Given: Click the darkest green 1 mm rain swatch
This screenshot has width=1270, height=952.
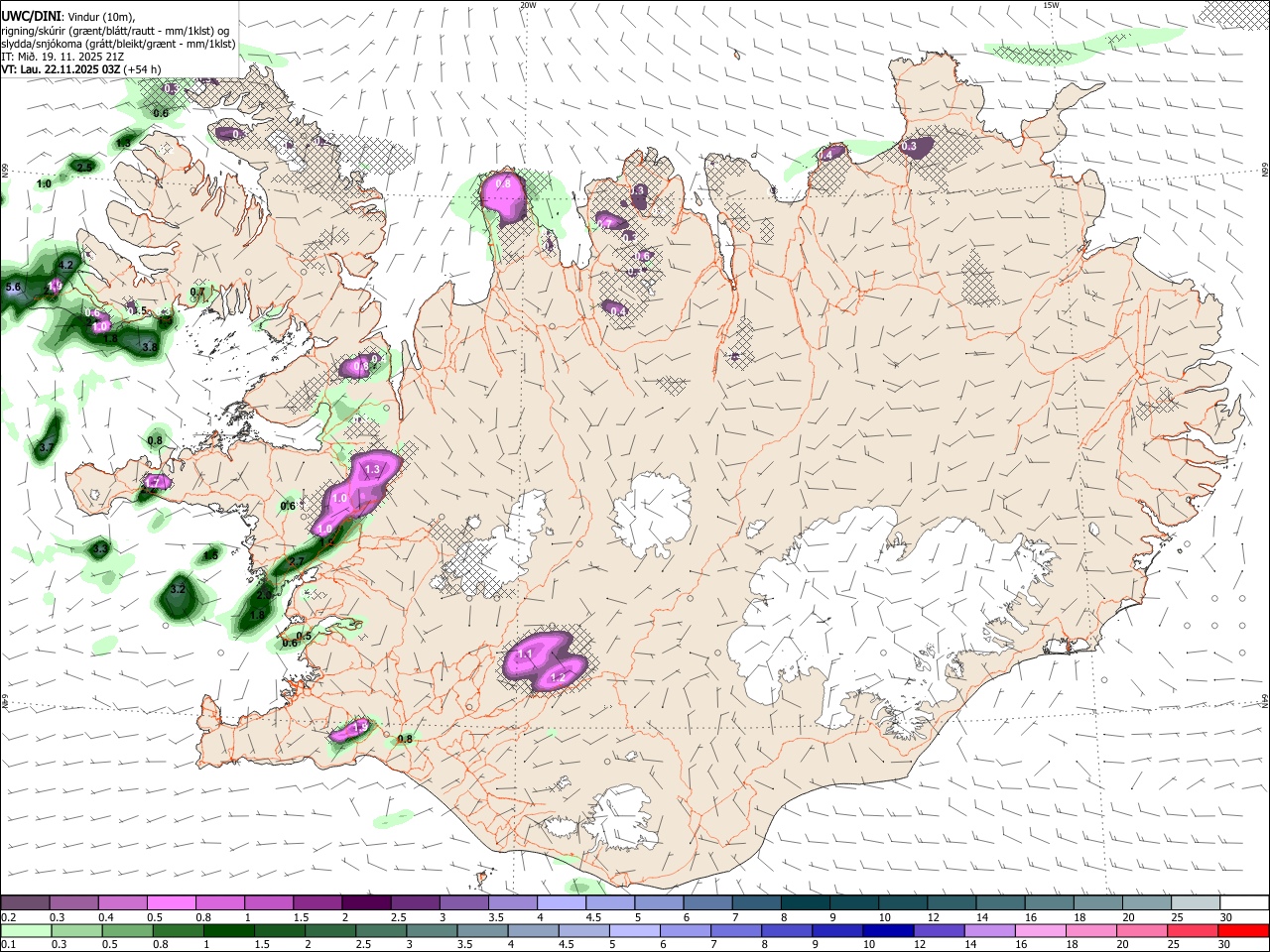Looking at the screenshot, I should [x=228, y=931].
